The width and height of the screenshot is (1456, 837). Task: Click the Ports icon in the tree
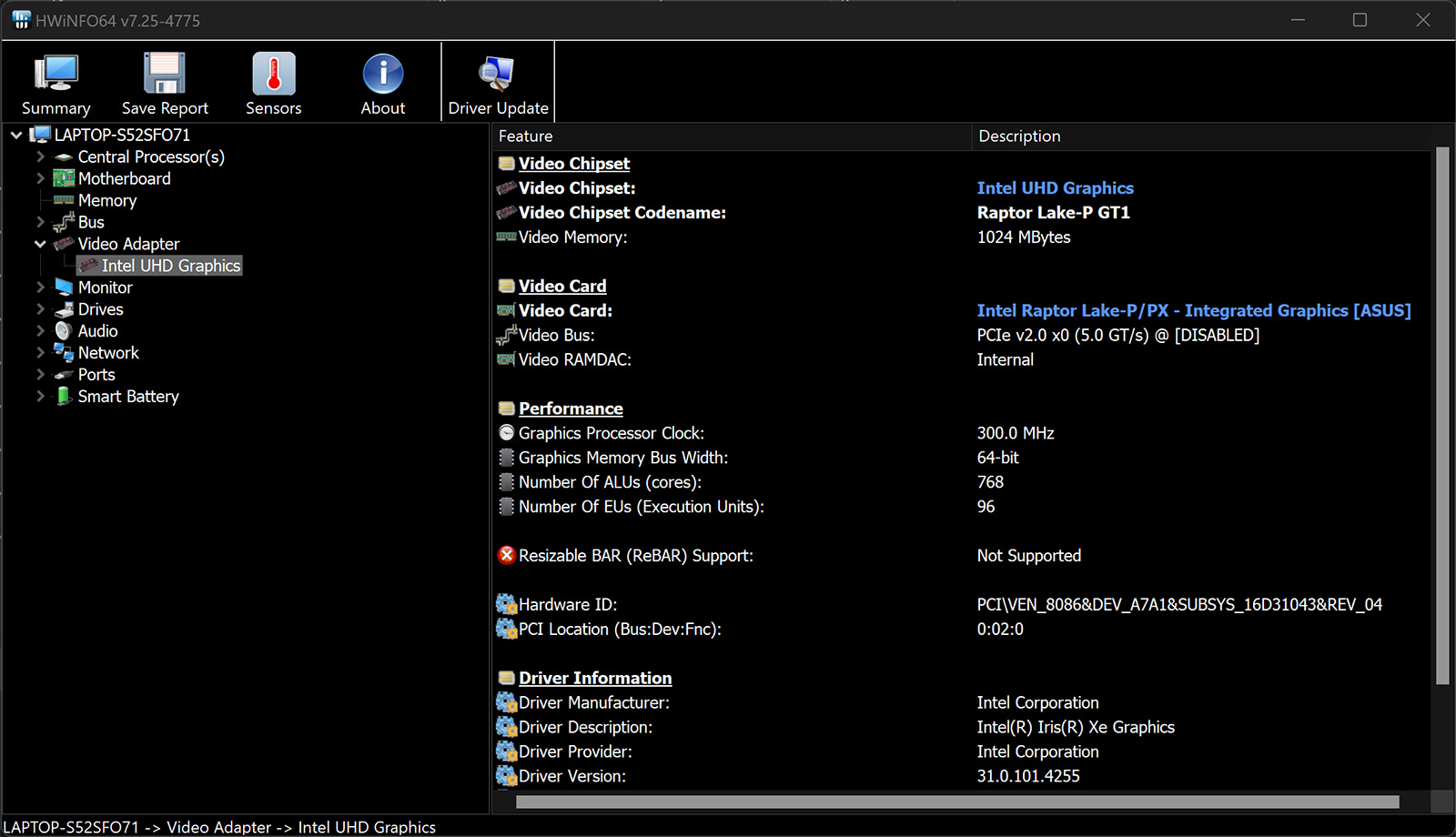[x=64, y=375]
